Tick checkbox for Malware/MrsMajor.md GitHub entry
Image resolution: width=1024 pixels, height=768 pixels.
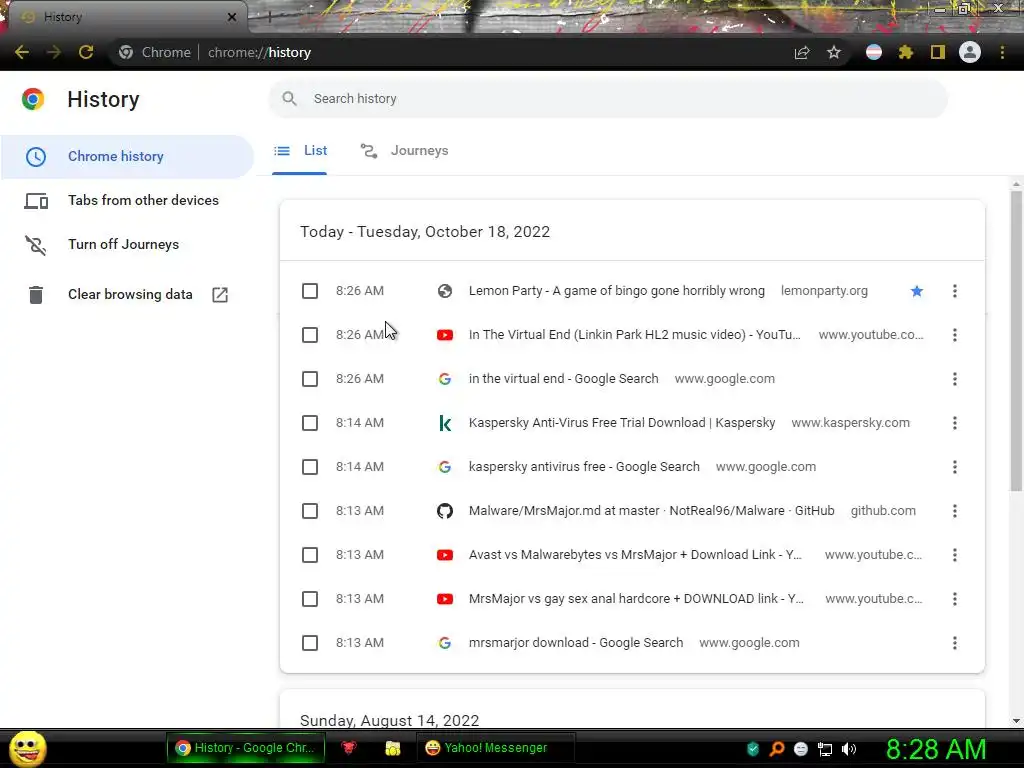coord(310,511)
